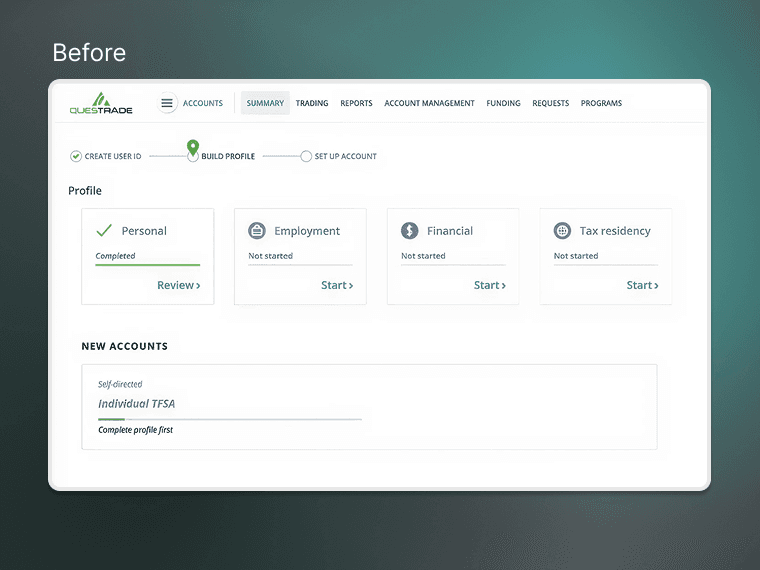Click the Completed status on Personal card

[x=115, y=256]
